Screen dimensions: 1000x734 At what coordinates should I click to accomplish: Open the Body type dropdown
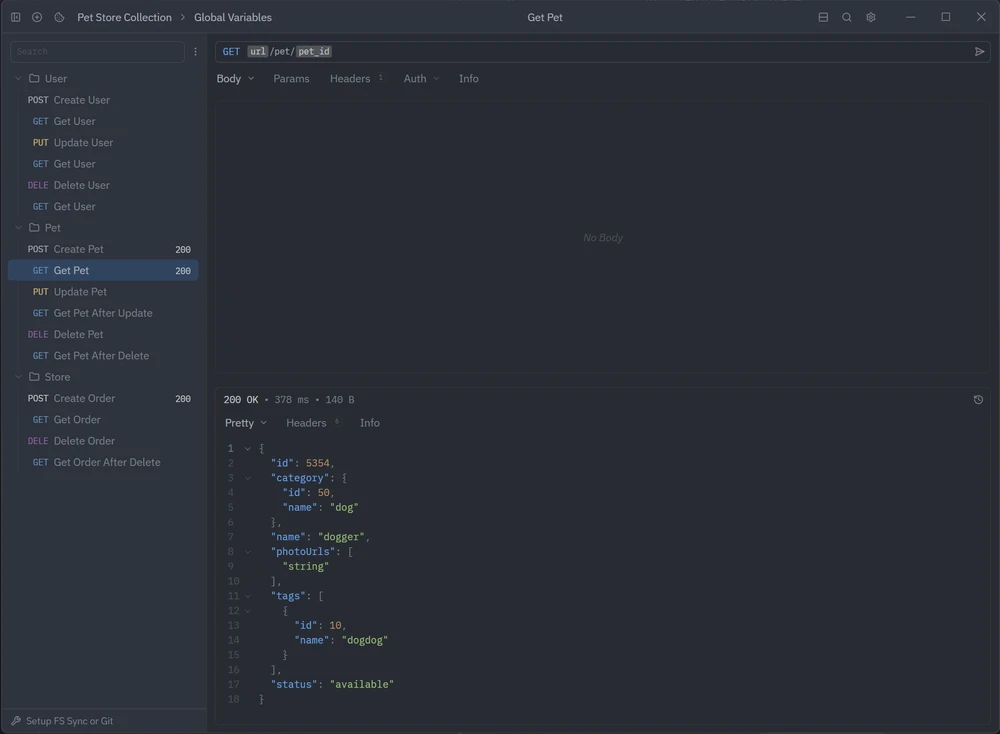point(235,78)
